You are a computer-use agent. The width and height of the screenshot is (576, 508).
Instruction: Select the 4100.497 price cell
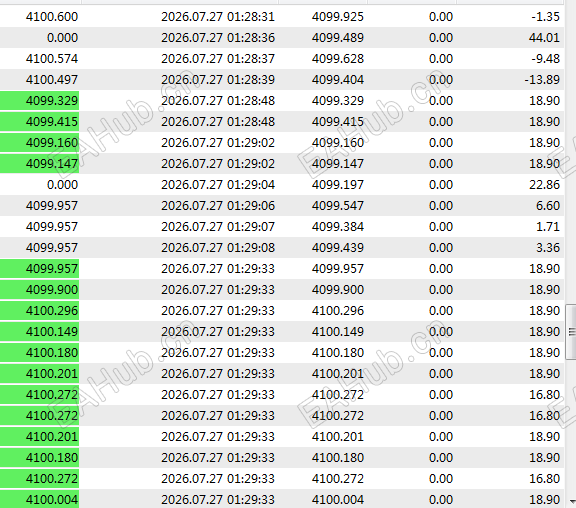52,79
